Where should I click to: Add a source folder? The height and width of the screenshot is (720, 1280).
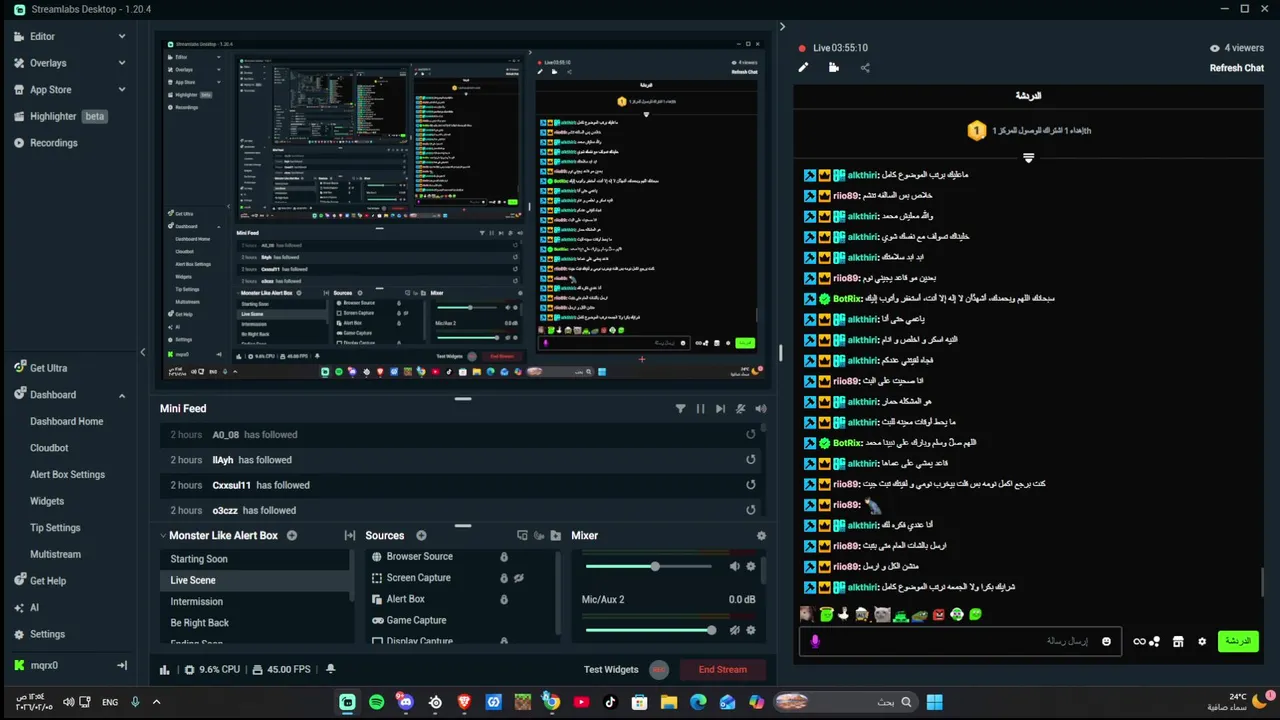click(556, 536)
